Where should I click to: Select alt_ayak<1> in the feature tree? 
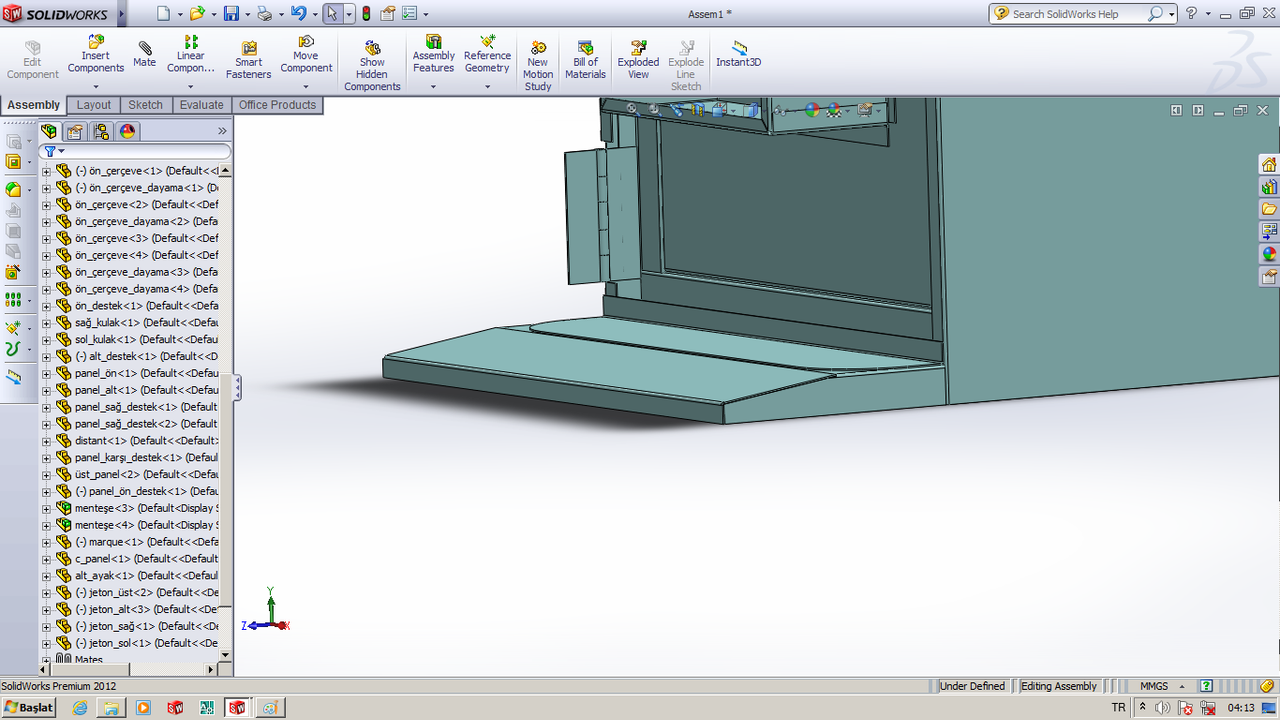146,576
